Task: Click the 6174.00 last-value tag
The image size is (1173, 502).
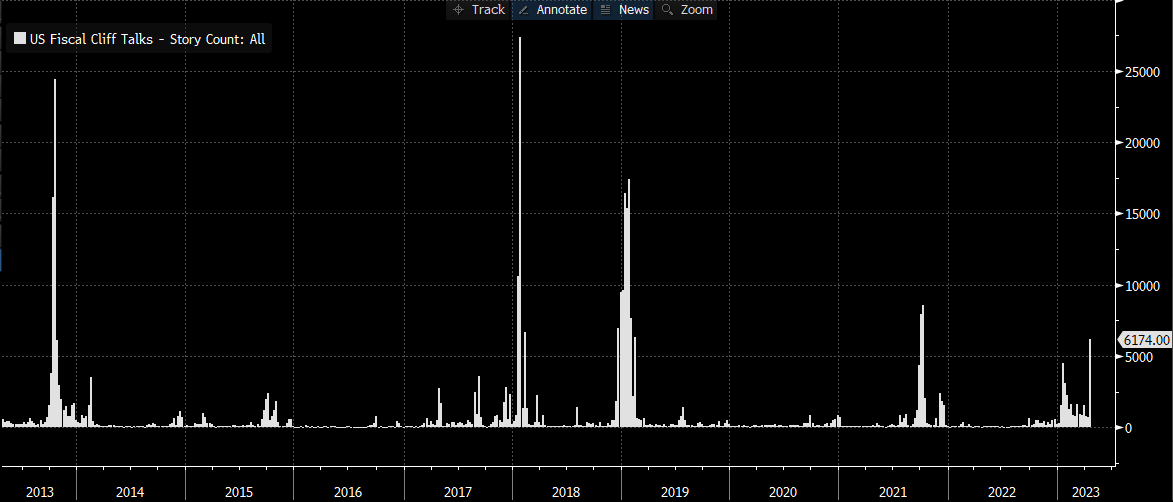Action: (x=1145, y=340)
